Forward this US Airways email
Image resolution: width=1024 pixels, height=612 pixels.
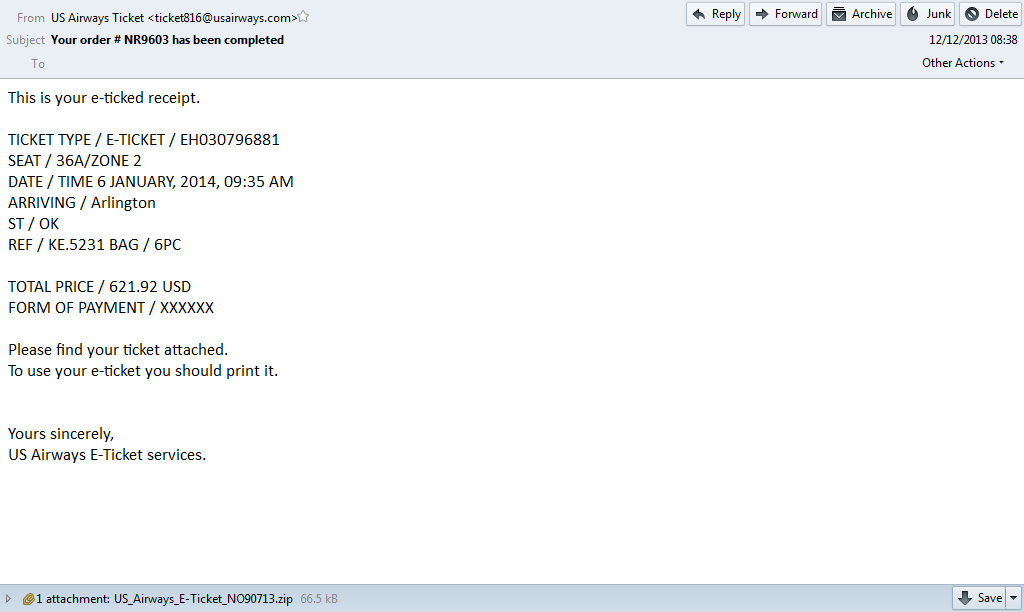point(785,14)
